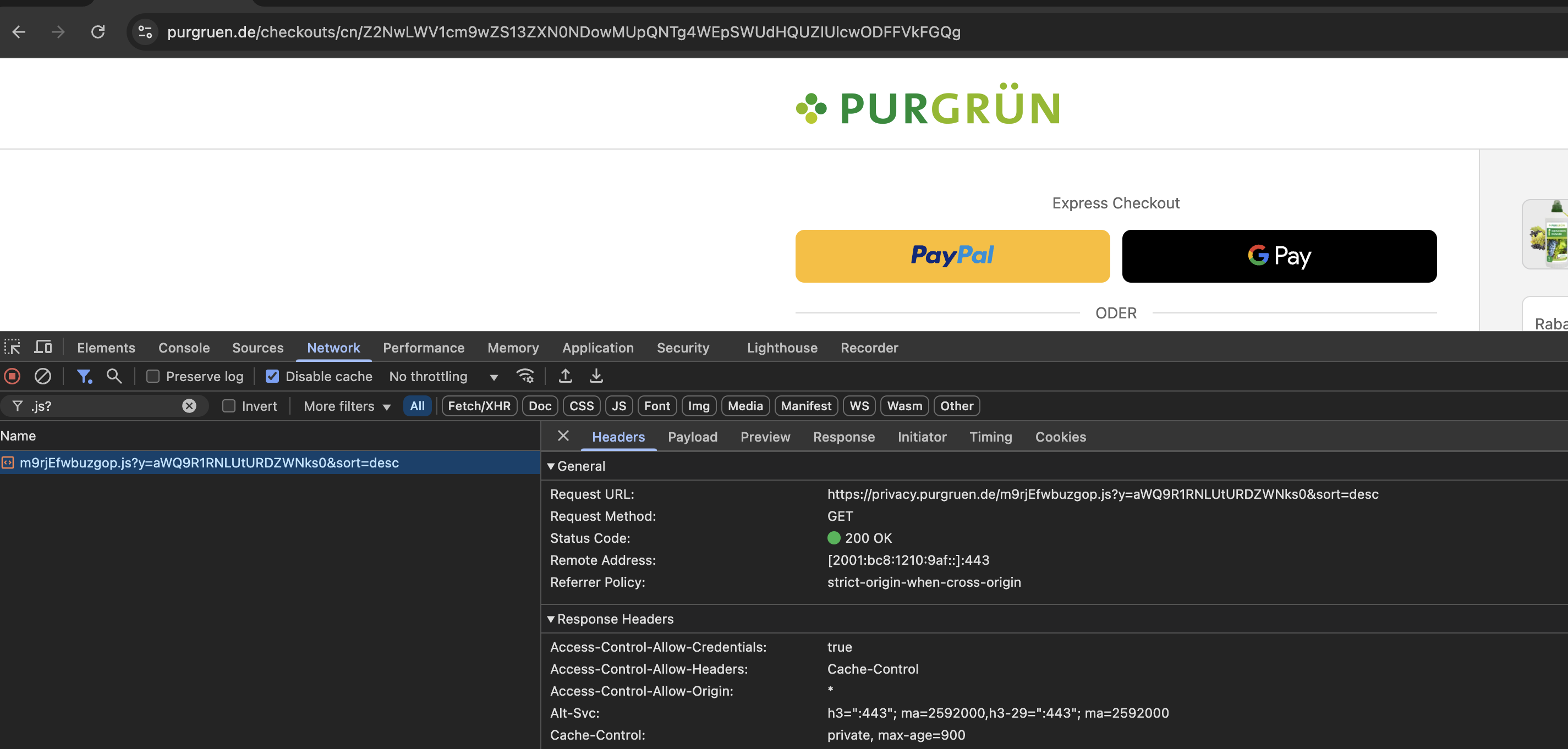The height and width of the screenshot is (749, 1568).
Task: Click the browser address bar URL
Action: point(563,32)
